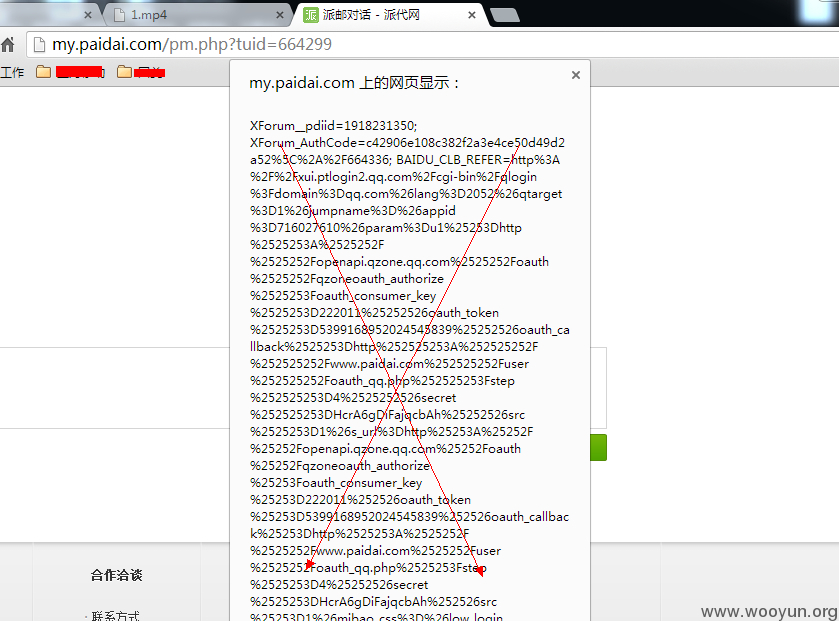The width and height of the screenshot is (839, 621).
Task: Click the my.paidai.com URL address field
Action: 432,44
